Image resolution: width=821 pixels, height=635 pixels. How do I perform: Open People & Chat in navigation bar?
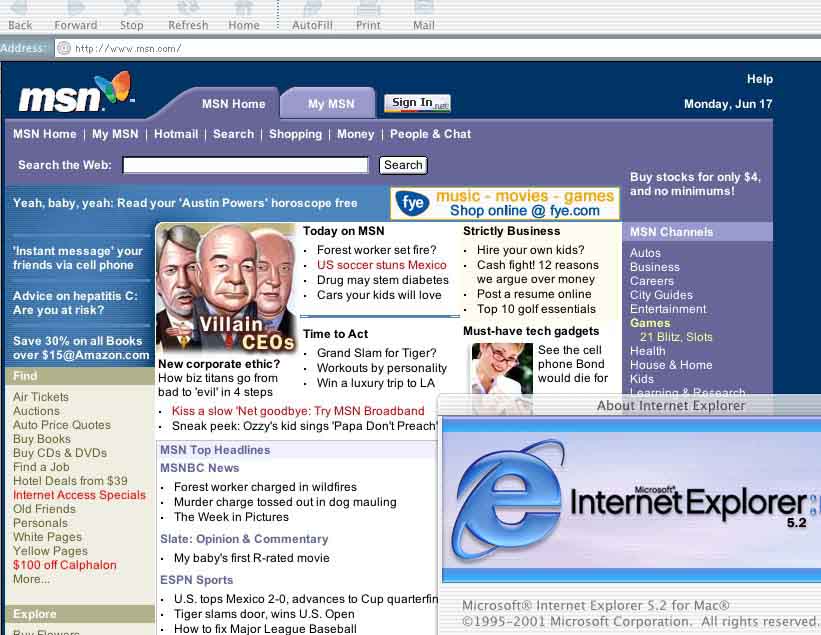430,134
